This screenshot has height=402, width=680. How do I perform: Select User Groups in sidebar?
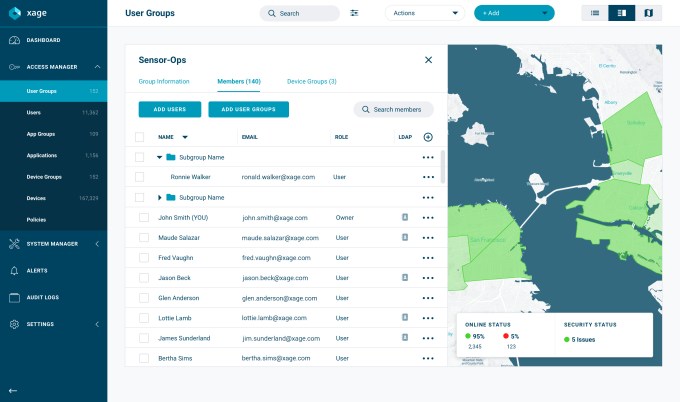[53, 91]
